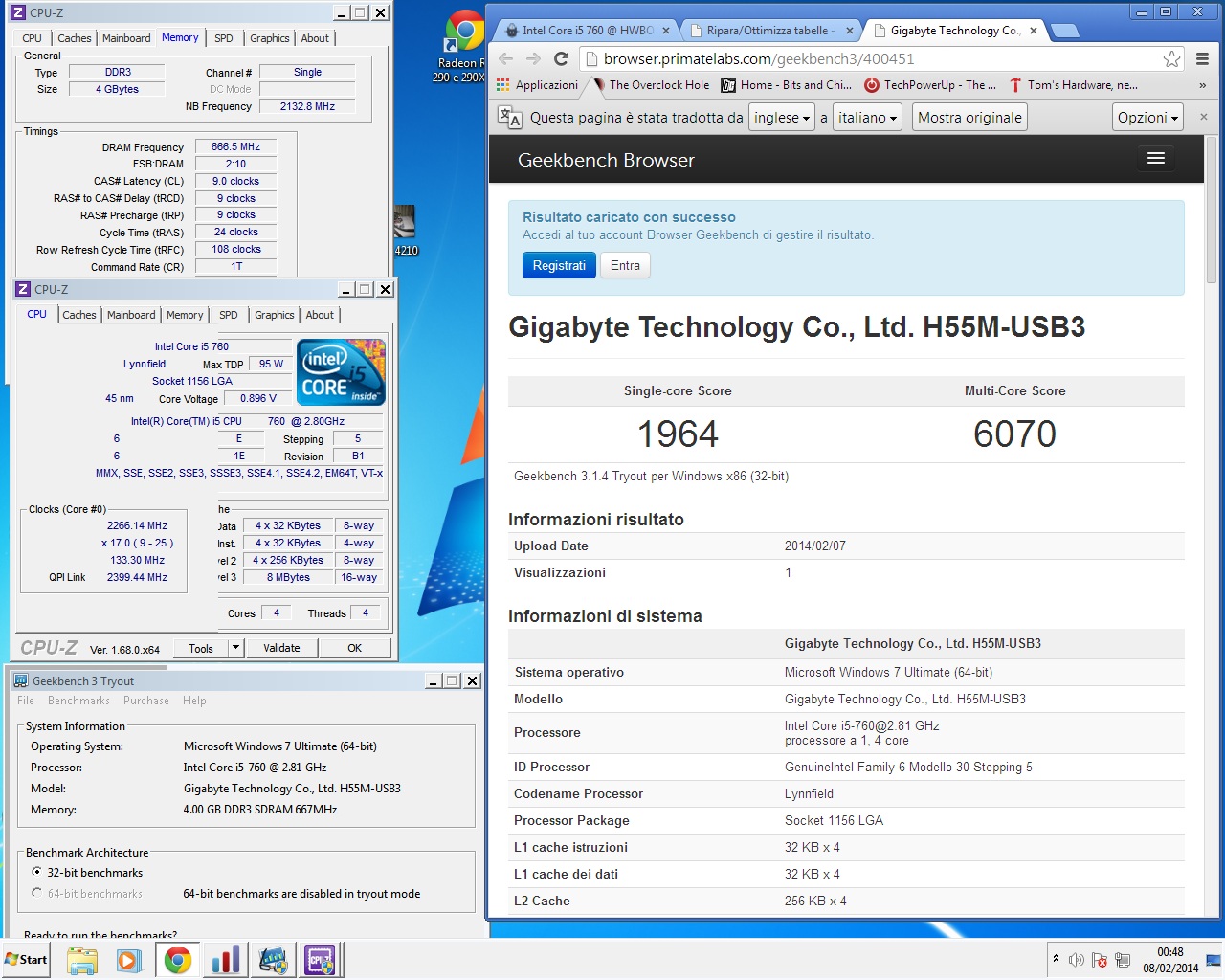
Task: Open the inglese source language dropdown
Action: pyautogui.click(x=781, y=118)
